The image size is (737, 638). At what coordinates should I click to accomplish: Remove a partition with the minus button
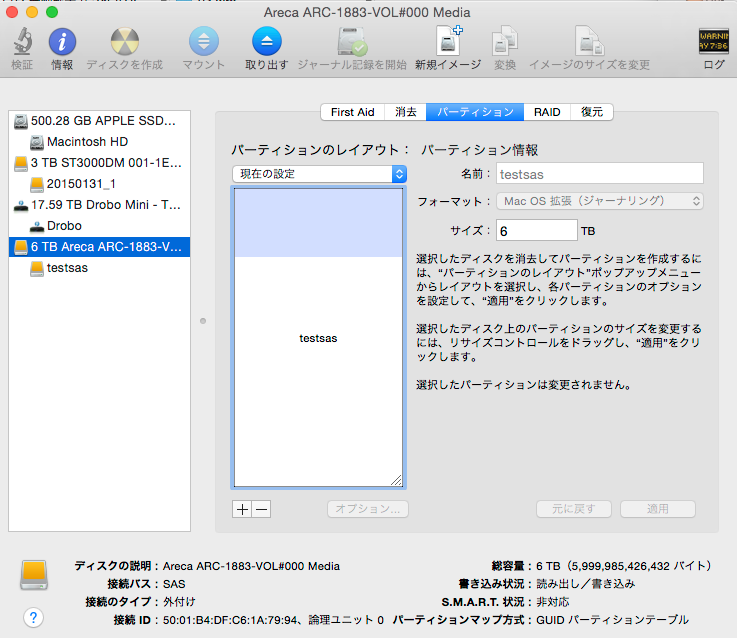coord(261,509)
